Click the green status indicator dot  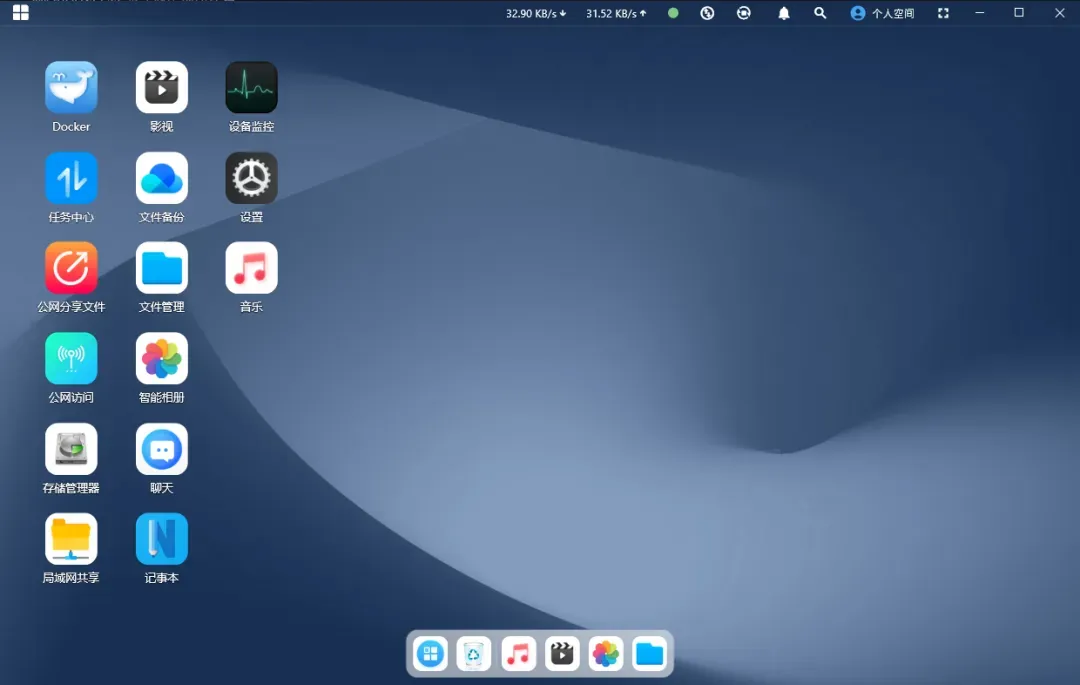(673, 13)
